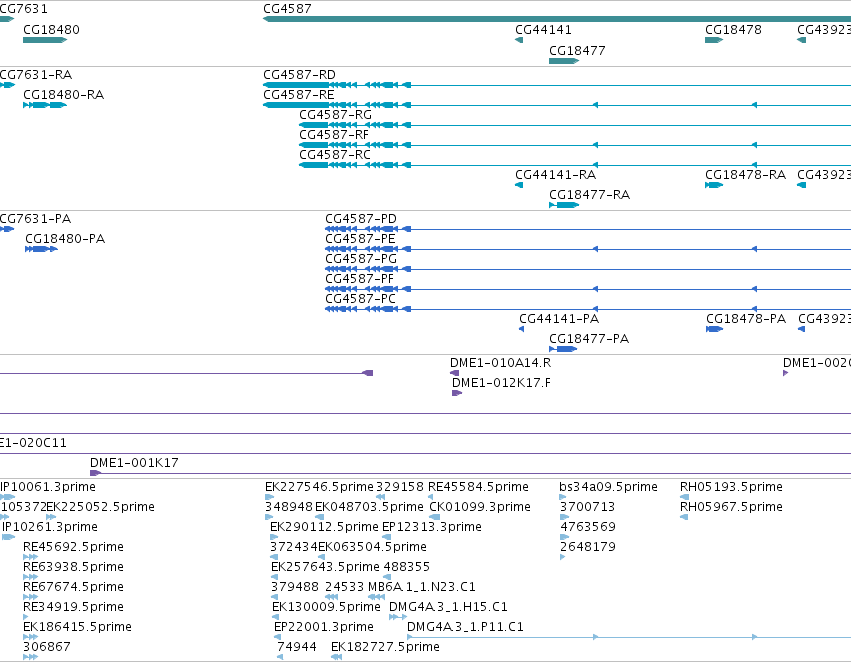Click the CG18478-RA transcript glyph
Viewport: 851px width, 662px height.
714,185
